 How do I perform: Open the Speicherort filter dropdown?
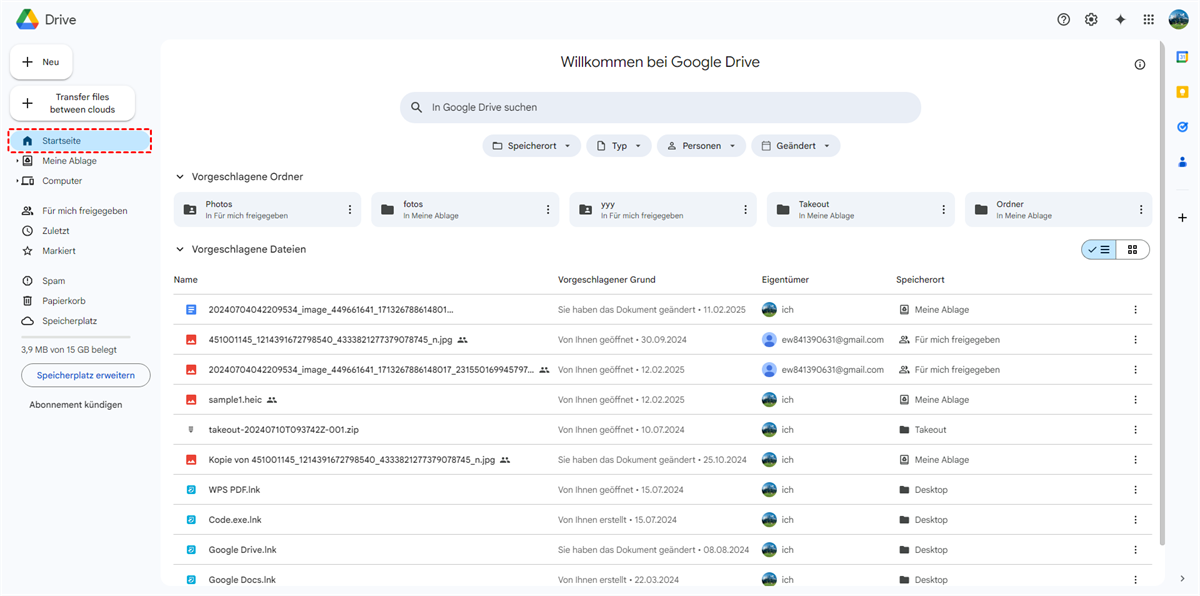coord(531,146)
